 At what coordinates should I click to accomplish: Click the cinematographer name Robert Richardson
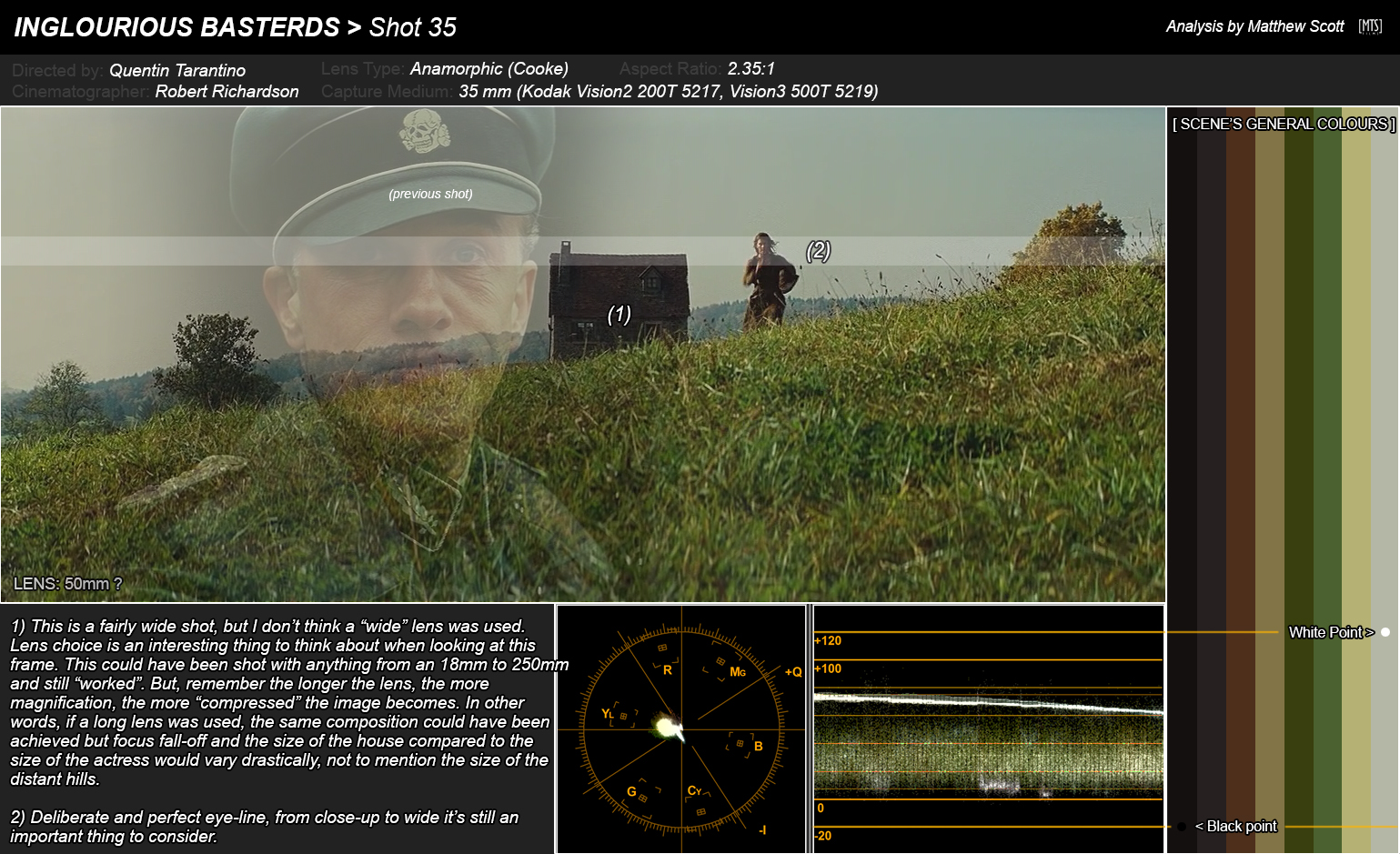pos(227,91)
